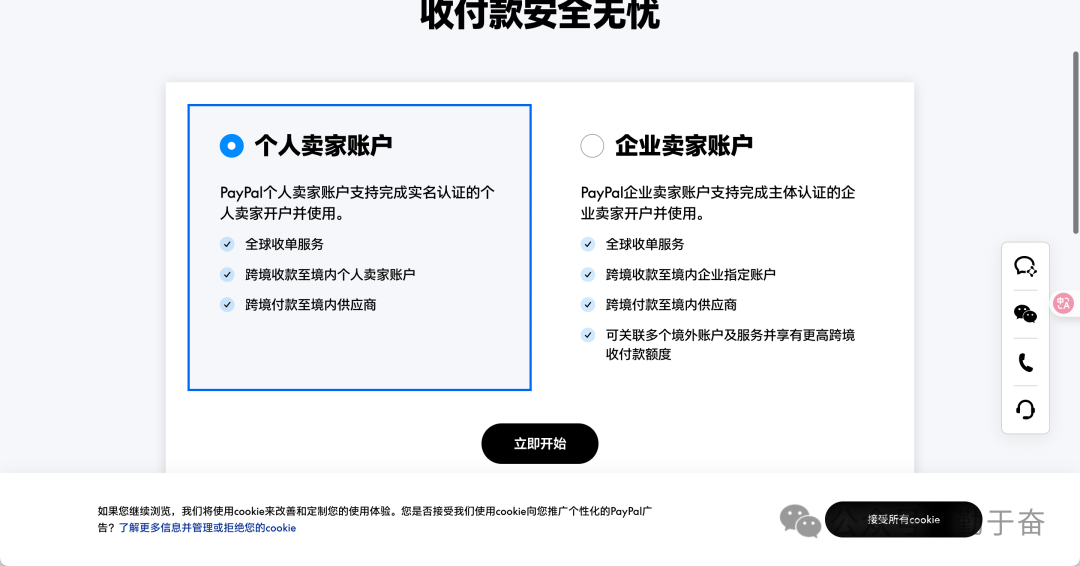Viewport: 1080px width, 566px height.
Task: Click the PayPal个人卖家账户 description paragraph
Action: point(357,203)
